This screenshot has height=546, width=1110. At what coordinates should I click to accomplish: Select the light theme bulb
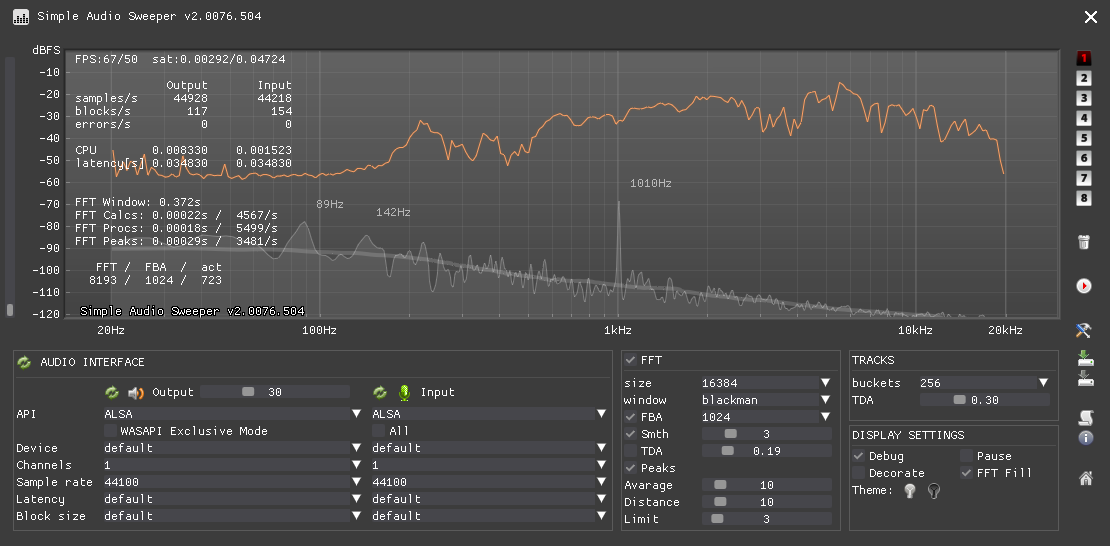coord(910,491)
